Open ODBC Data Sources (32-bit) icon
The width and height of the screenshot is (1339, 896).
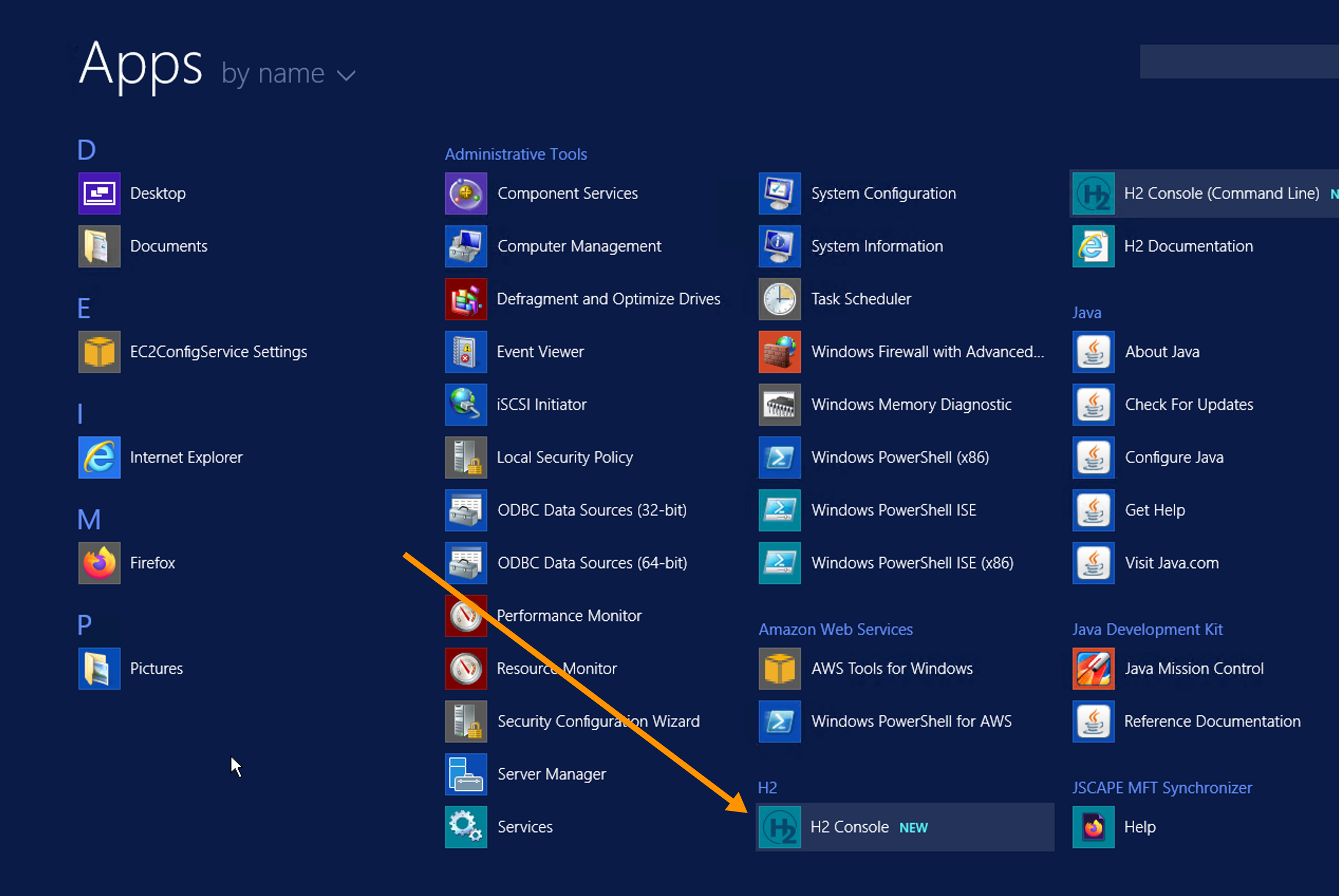[x=466, y=510]
